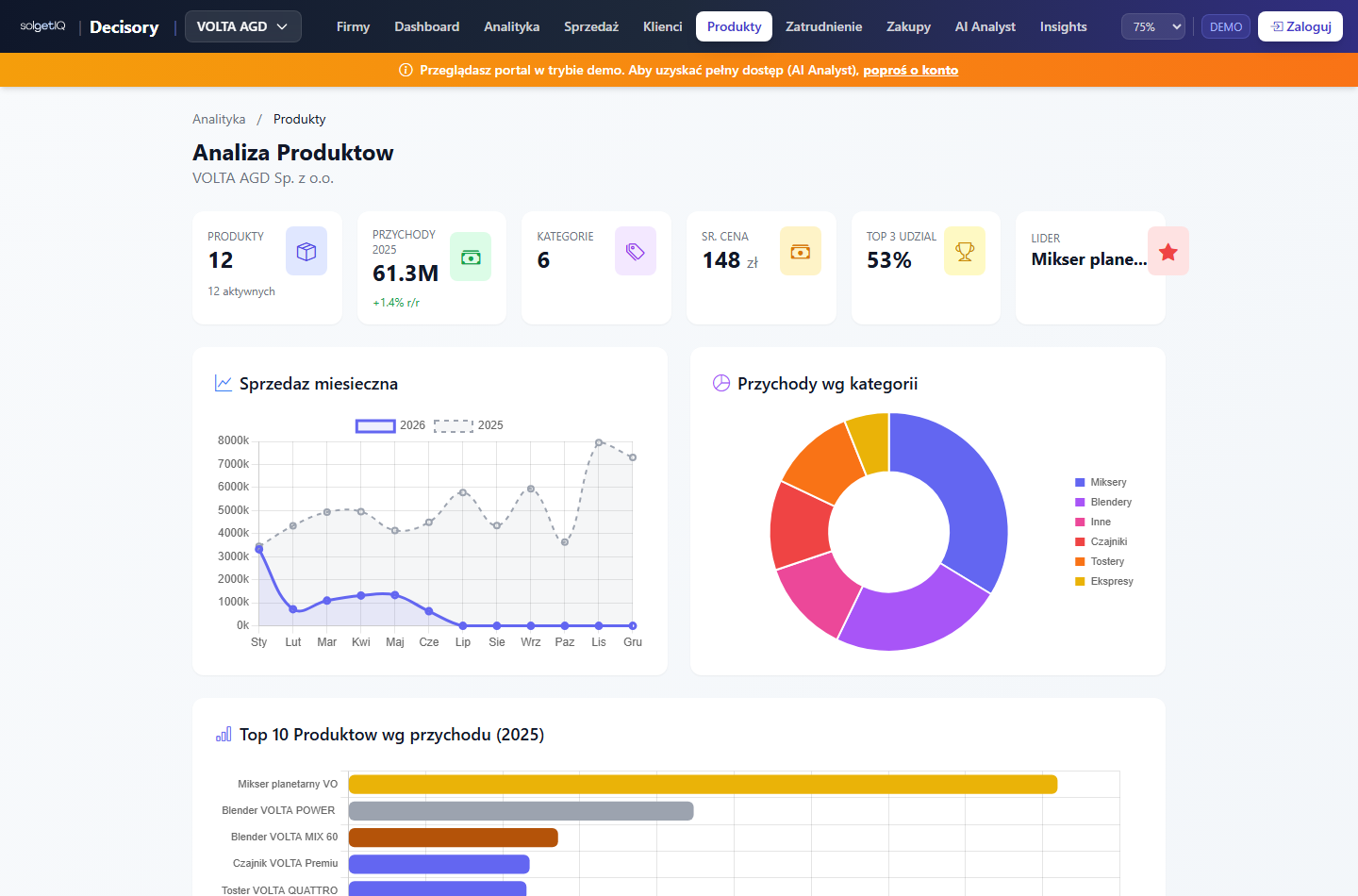Open AI Analyst from the navigation
This screenshot has width=1358, height=896.
[985, 26]
